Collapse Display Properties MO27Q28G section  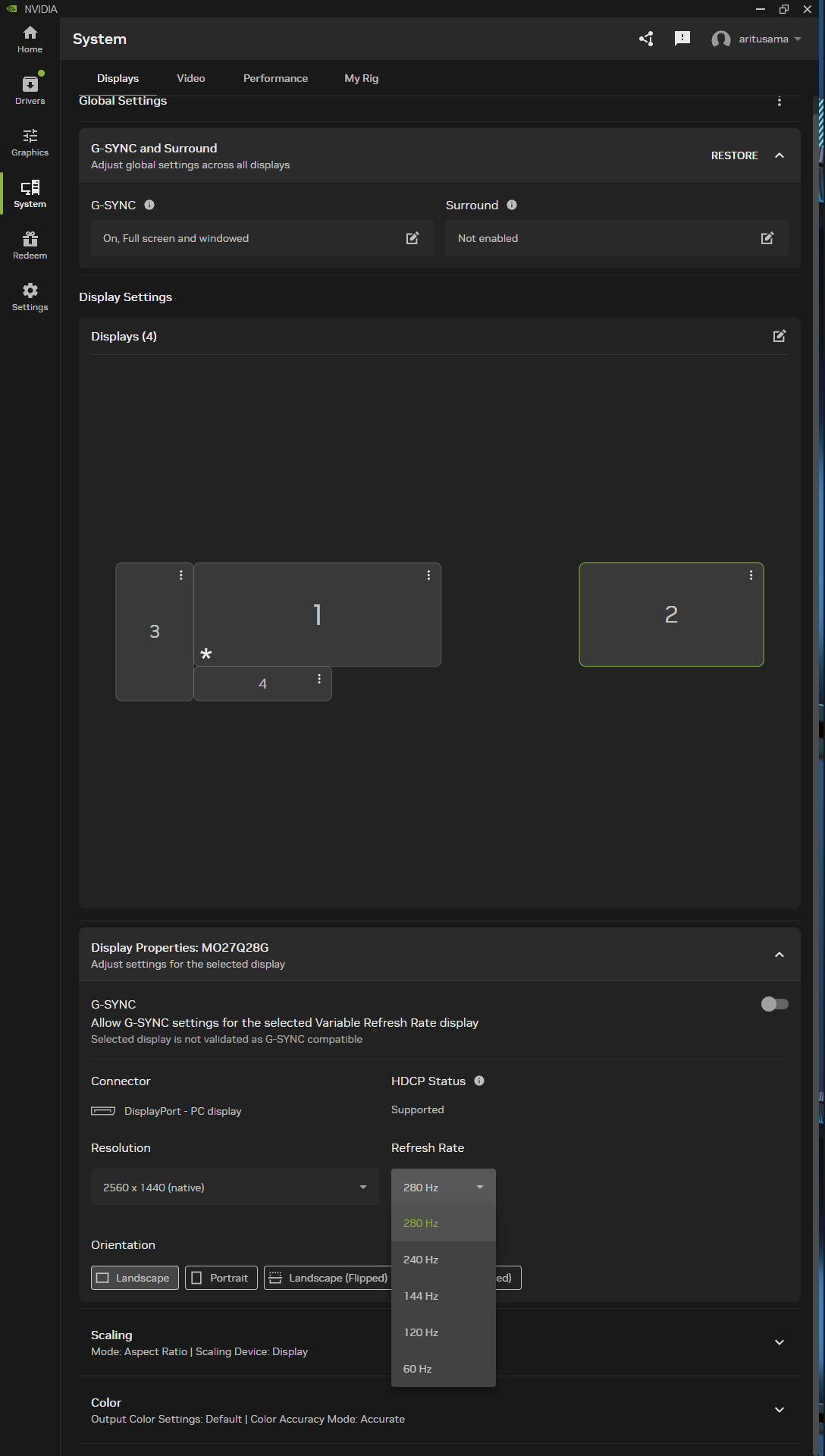pos(780,955)
